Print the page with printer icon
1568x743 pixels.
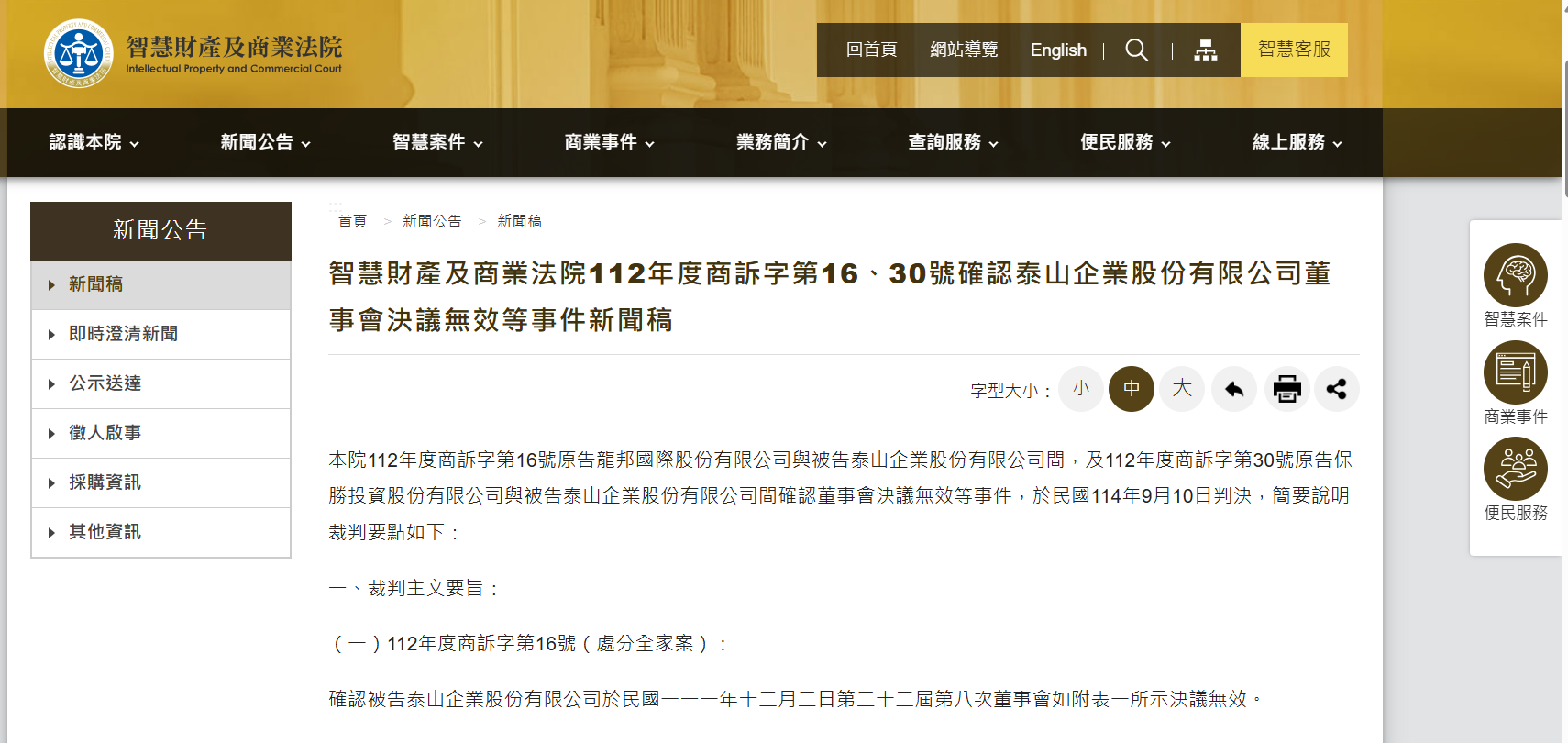tap(1286, 389)
